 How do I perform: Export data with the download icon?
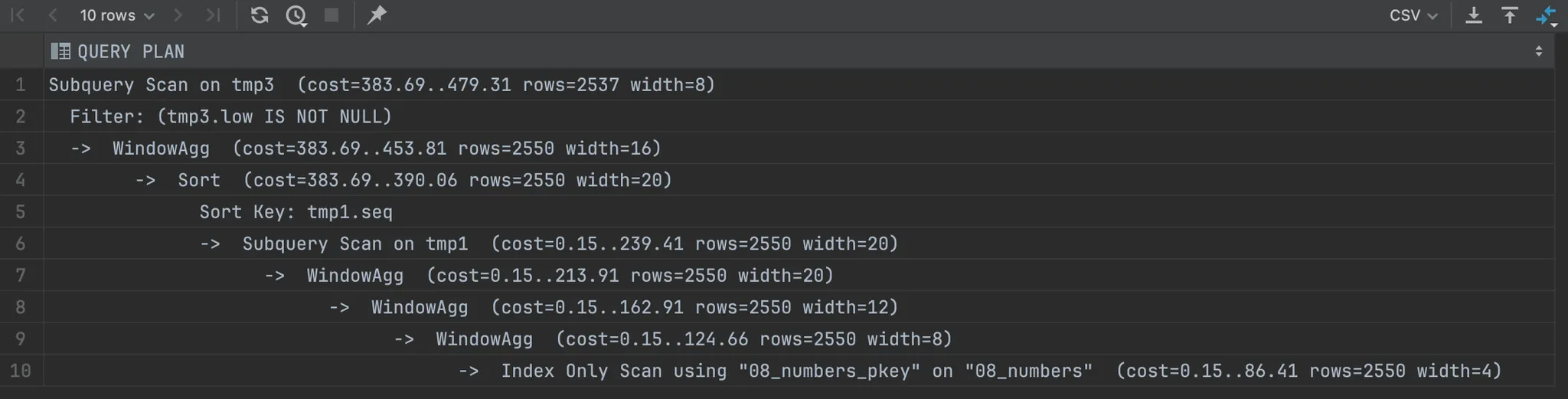click(1473, 15)
